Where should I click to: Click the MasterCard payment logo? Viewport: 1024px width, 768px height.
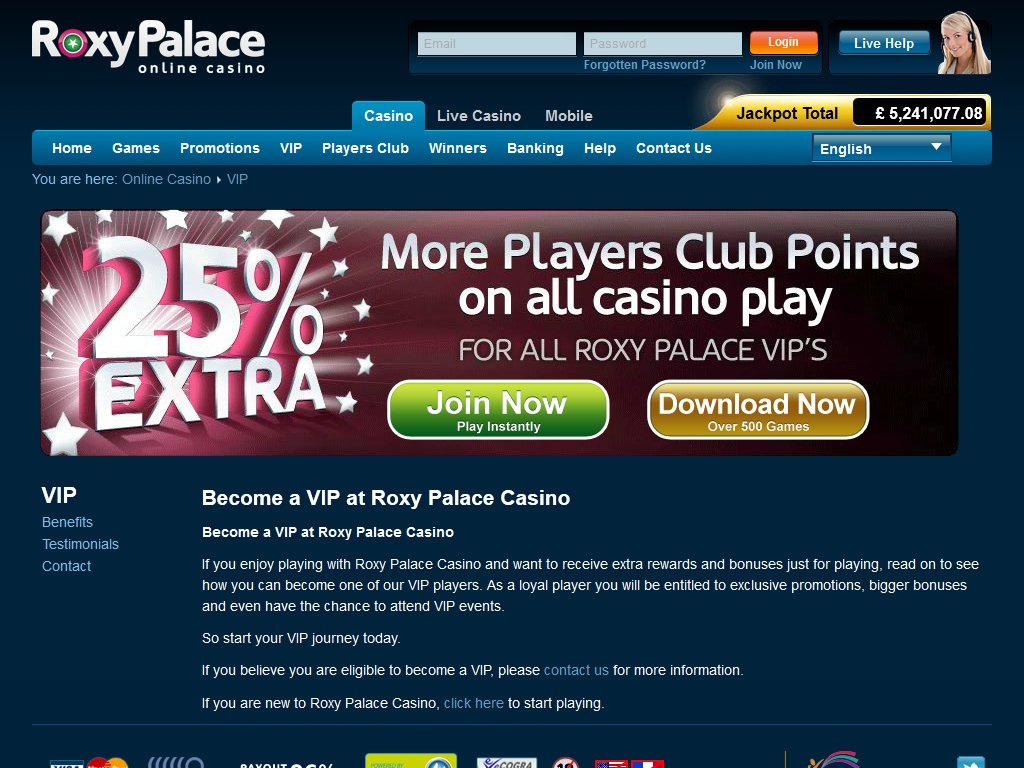click(108, 763)
